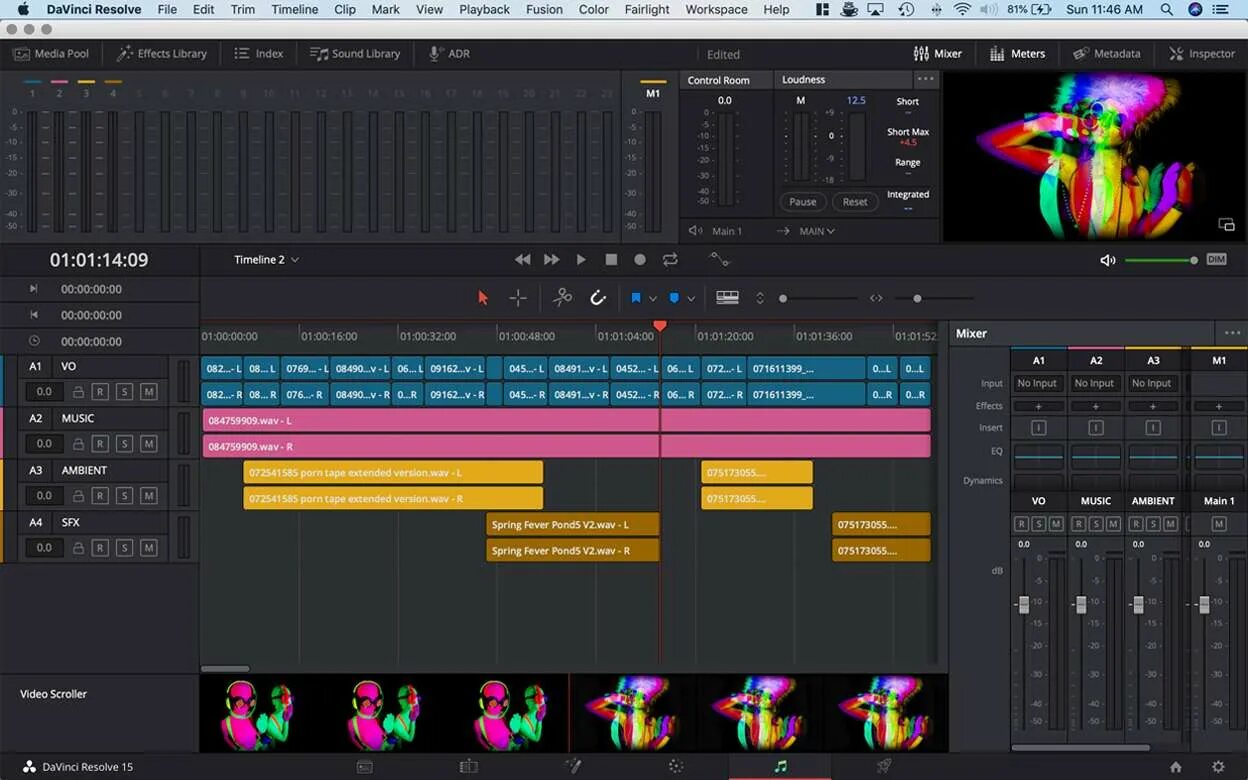Select No Input for mixer channel A1
The image size is (1248, 780).
[1038, 383]
